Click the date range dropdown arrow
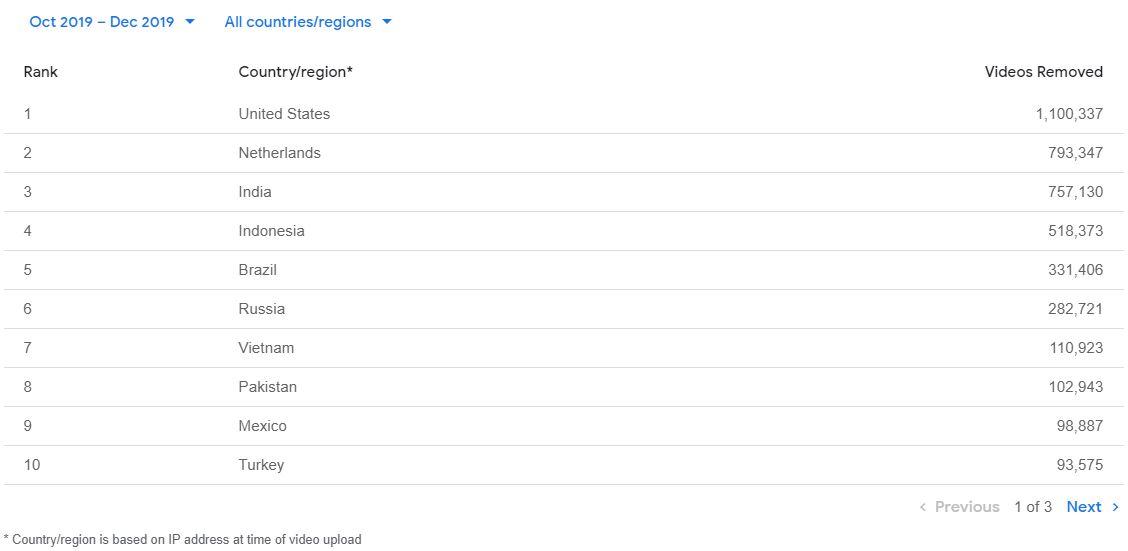The height and width of the screenshot is (551, 1128). tap(190, 22)
